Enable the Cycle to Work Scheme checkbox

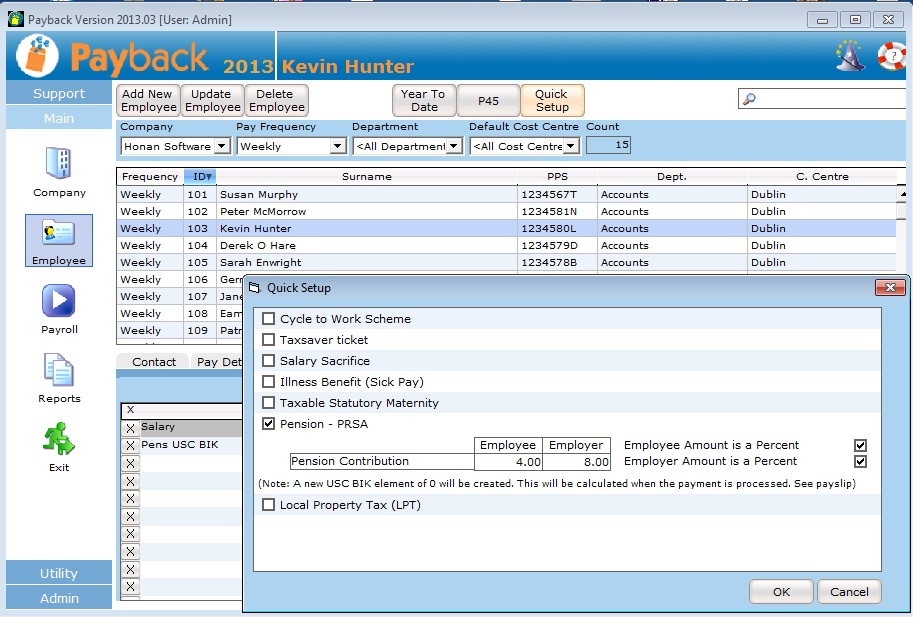pos(268,319)
